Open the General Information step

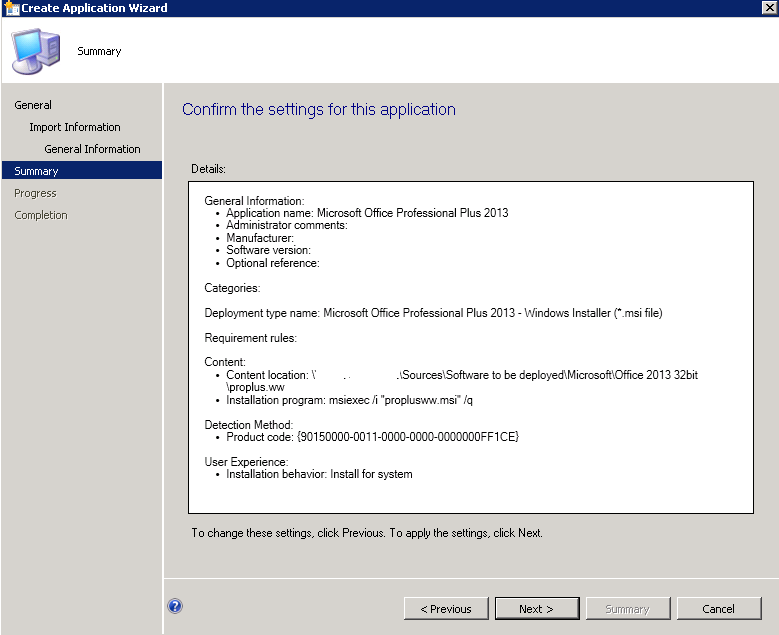pyautogui.click(x=92, y=149)
